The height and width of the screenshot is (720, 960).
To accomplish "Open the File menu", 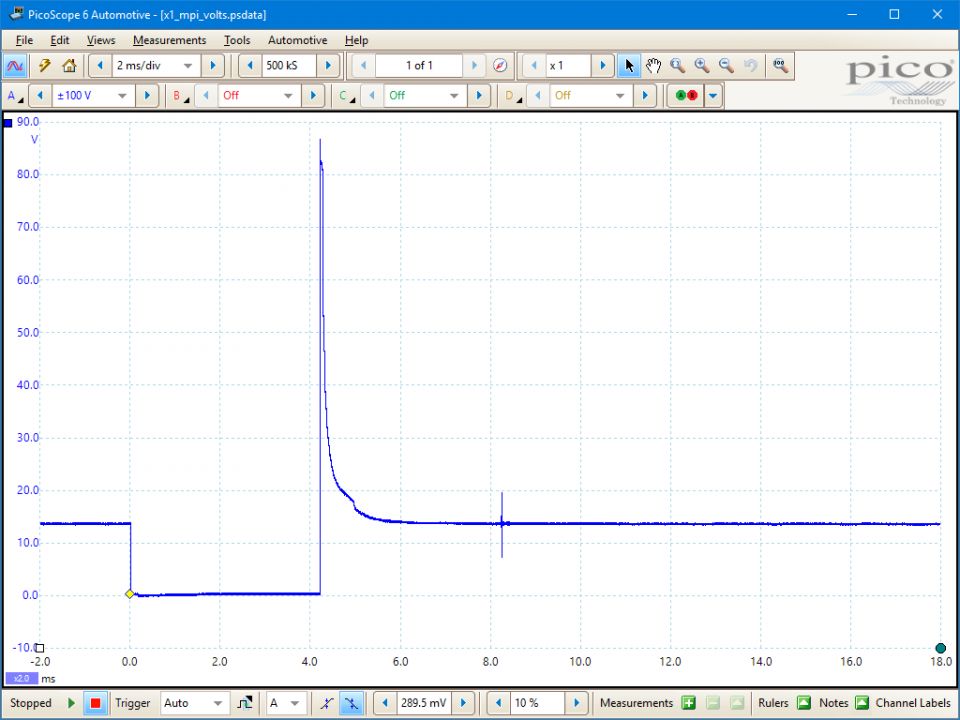I will 24,40.
